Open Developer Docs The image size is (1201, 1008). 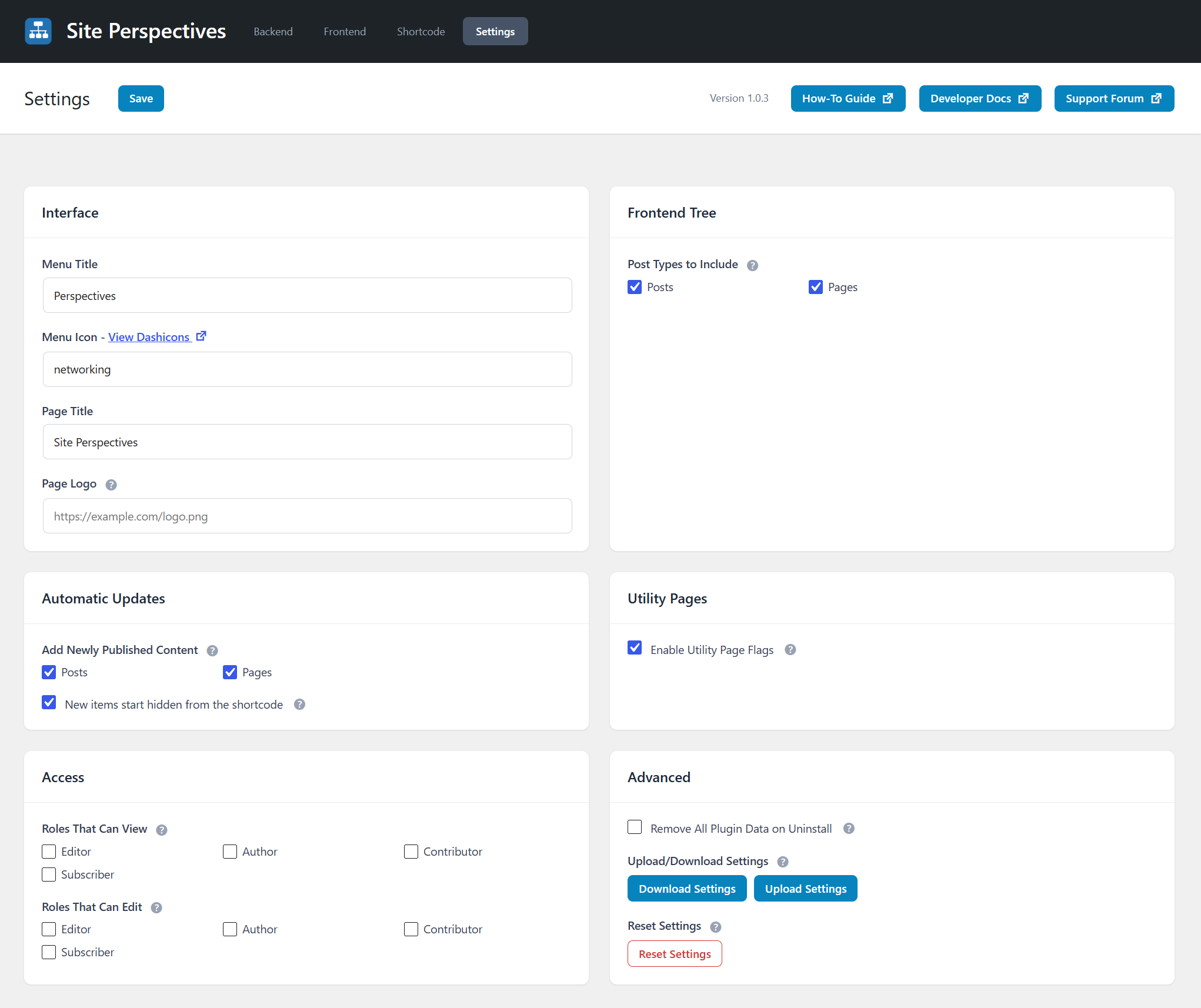980,98
